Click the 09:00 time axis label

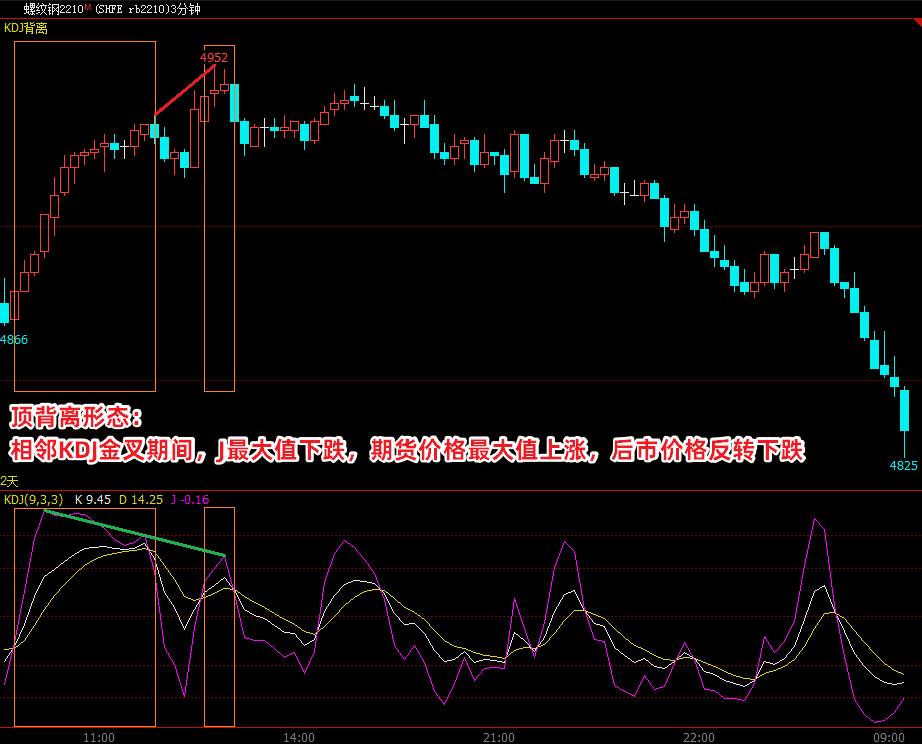click(888, 738)
